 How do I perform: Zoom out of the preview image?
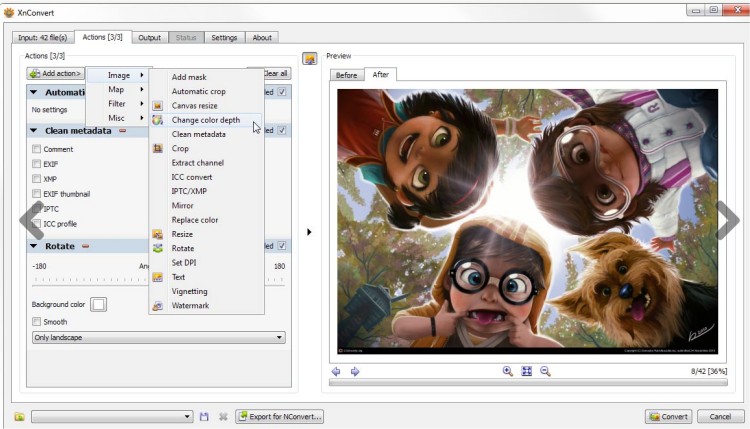pyautogui.click(x=545, y=371)
